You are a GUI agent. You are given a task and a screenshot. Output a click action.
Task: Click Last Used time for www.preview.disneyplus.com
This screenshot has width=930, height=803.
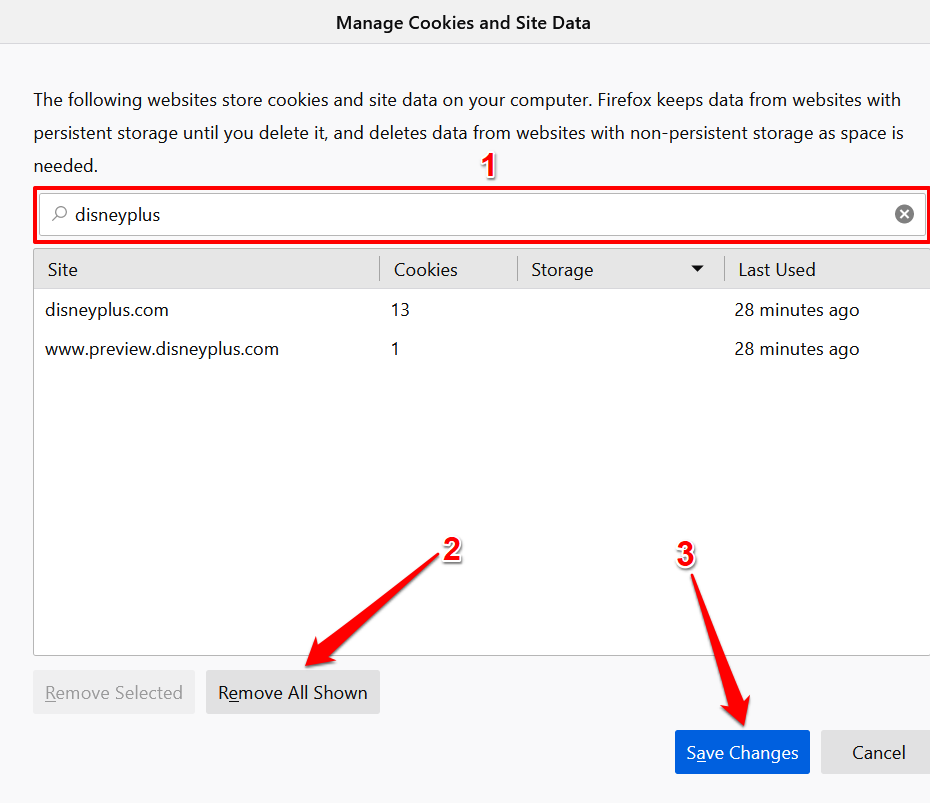pos(796,349)
